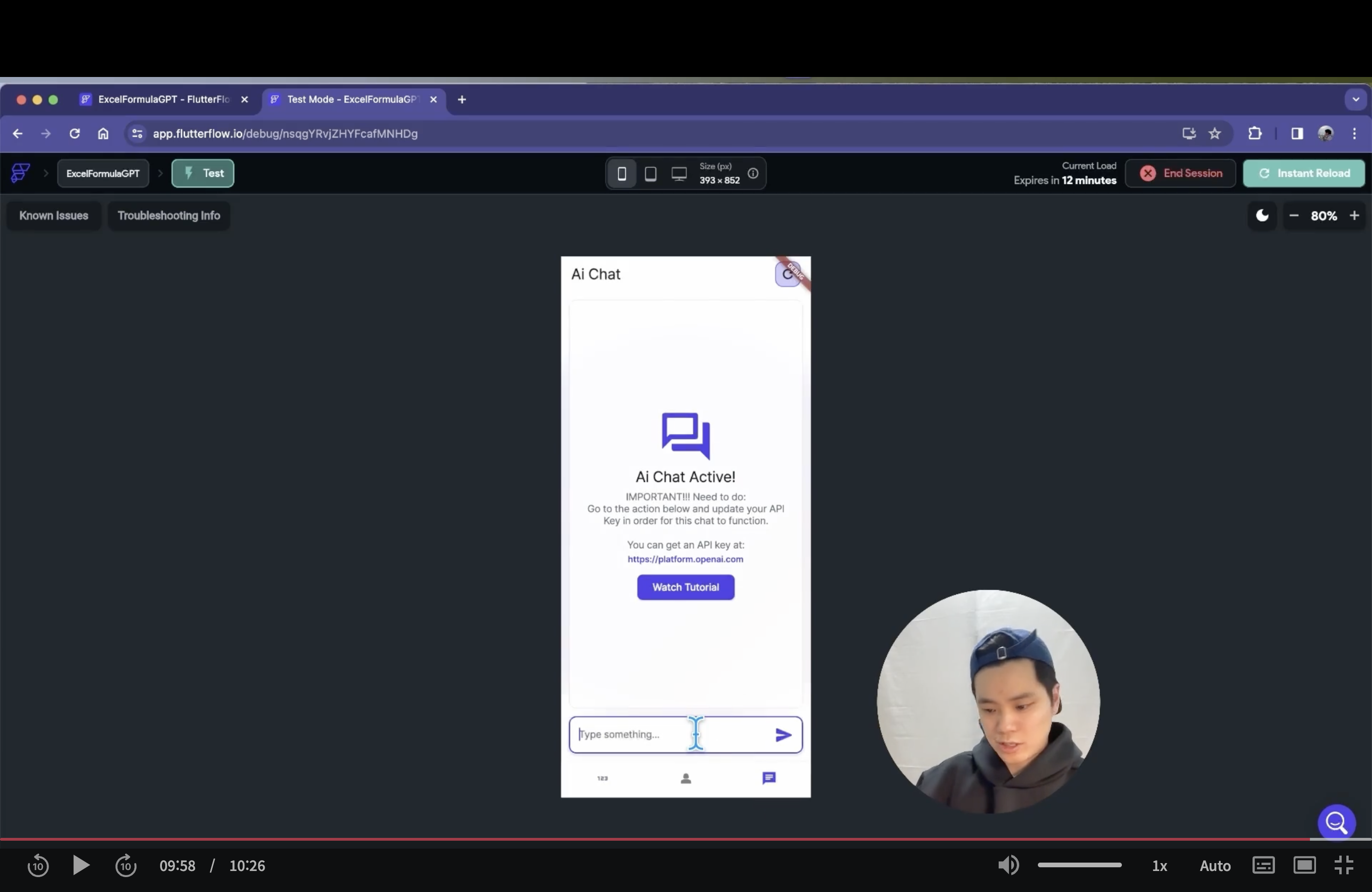The width and height of the screenshot is (1372, 892).
Task: Click the End Session button
Action: point(1180,174)
